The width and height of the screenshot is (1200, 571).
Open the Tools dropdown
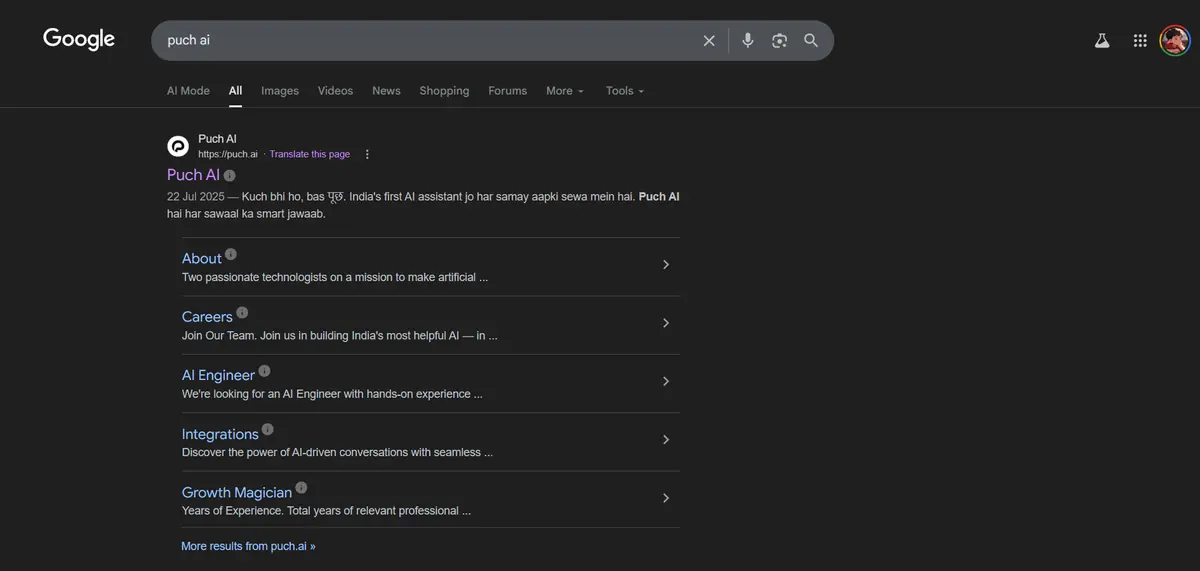(x=624, y=91)
